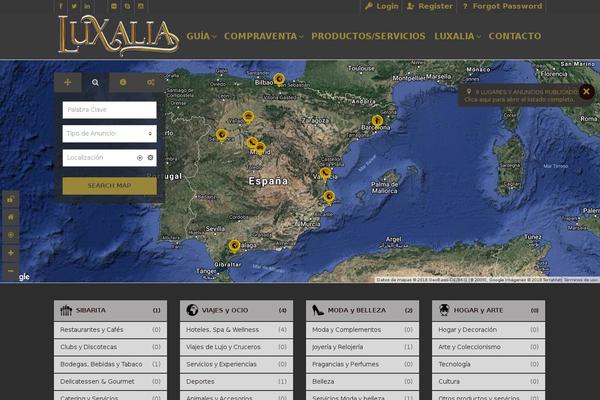This screenshot has width=600, height=400.
Task: Click the Sibarita cutlery category icon
Action: coord(66,310)
